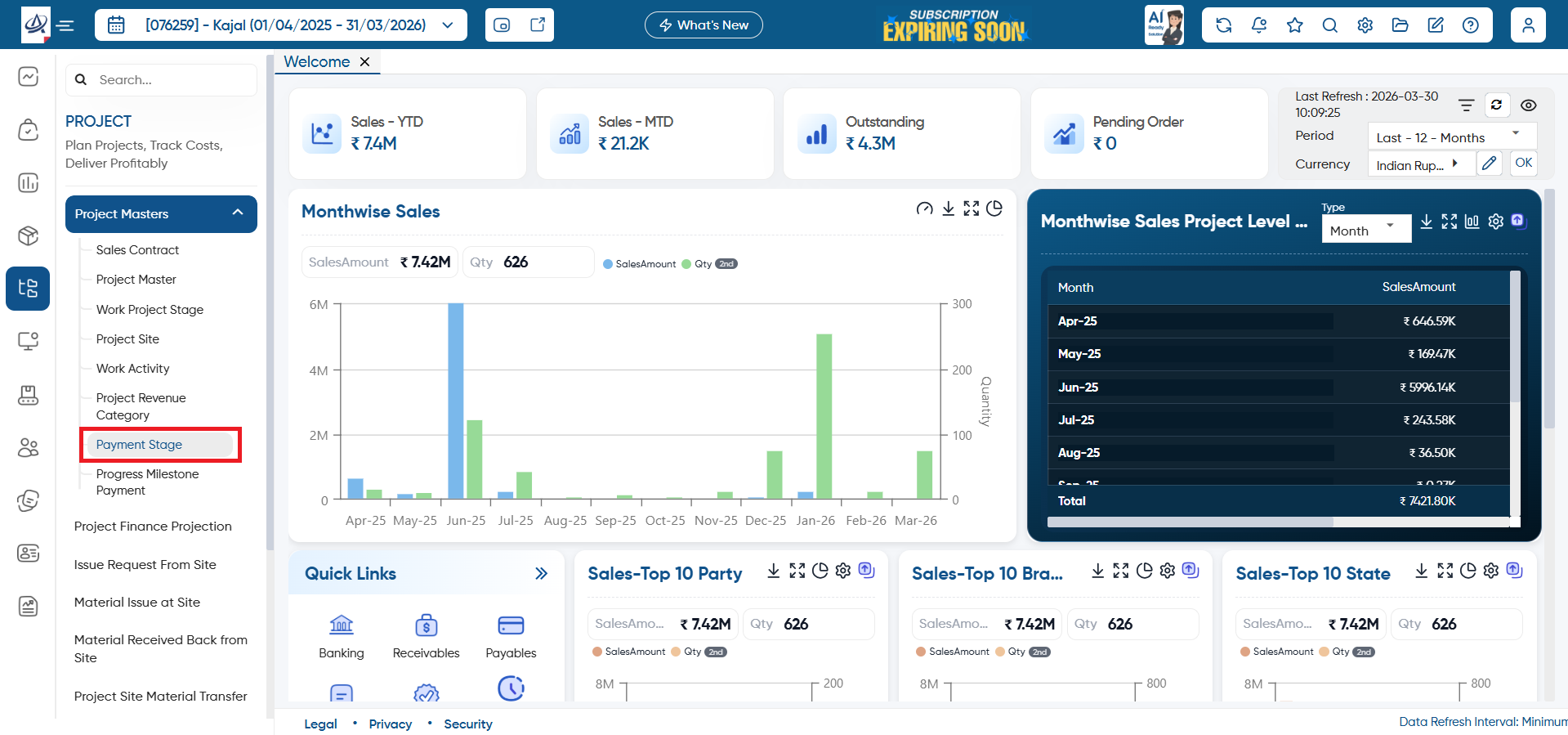Open the hamburger navigation menu
This screenshot has height=735, width=1568.
(65, 25)
